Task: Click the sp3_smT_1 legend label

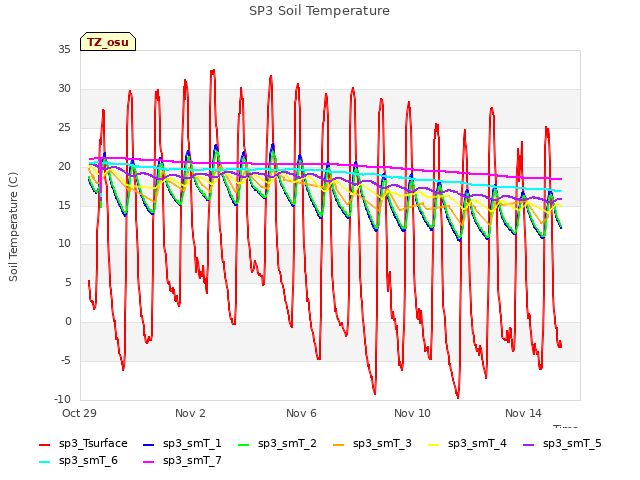Action: [x=192, y=443]
